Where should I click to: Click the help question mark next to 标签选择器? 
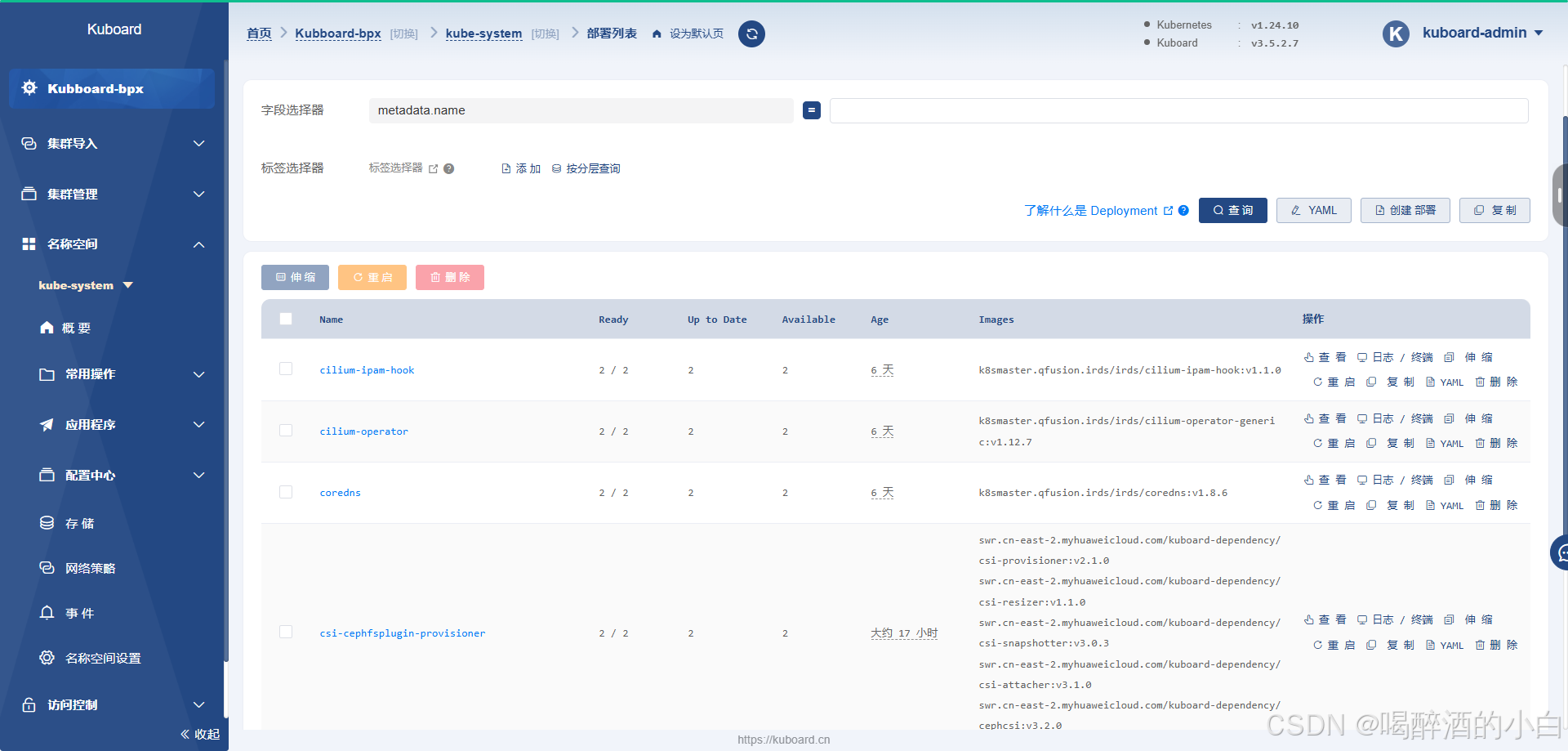pyautogui.click(x=448, y=168)
